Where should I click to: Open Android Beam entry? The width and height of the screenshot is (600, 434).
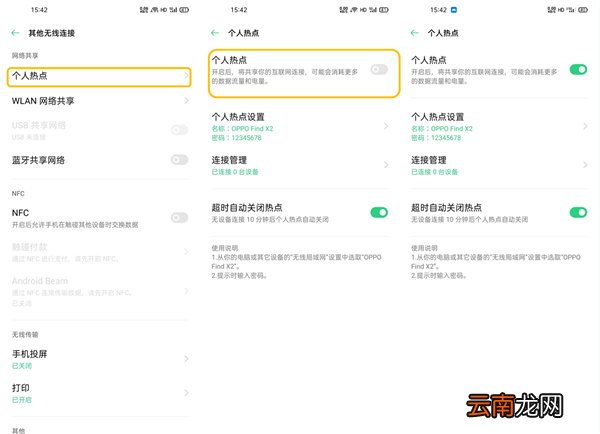pos(99,291)
